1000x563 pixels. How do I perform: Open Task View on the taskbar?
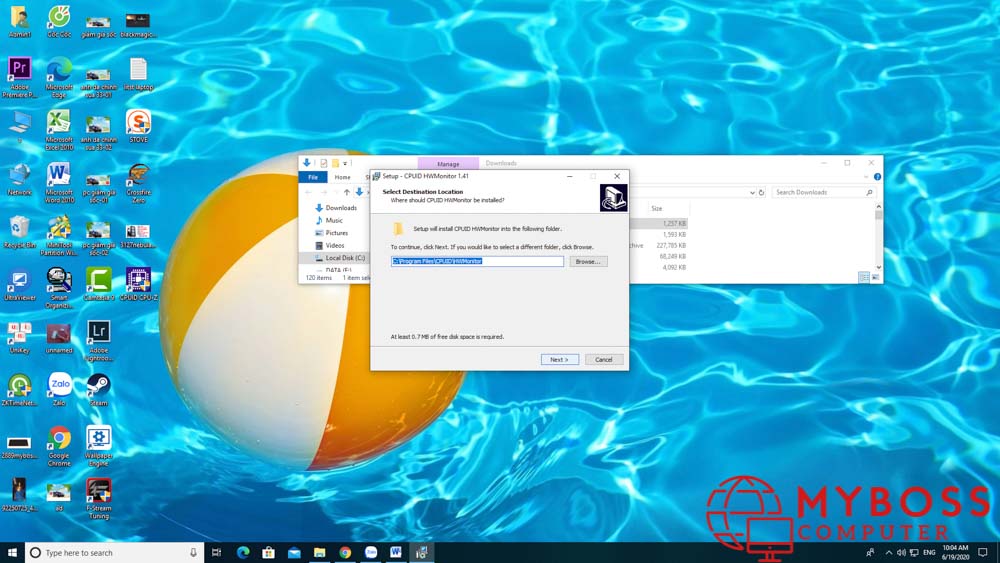216,553
